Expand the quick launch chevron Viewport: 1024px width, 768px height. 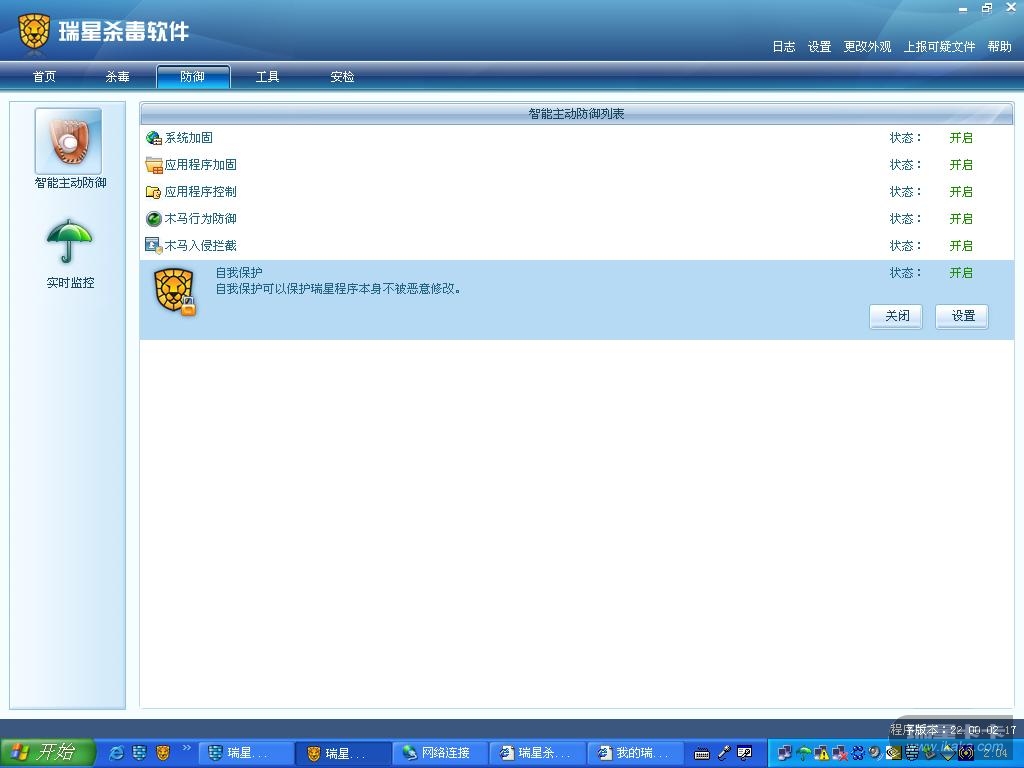pos(185,748)
